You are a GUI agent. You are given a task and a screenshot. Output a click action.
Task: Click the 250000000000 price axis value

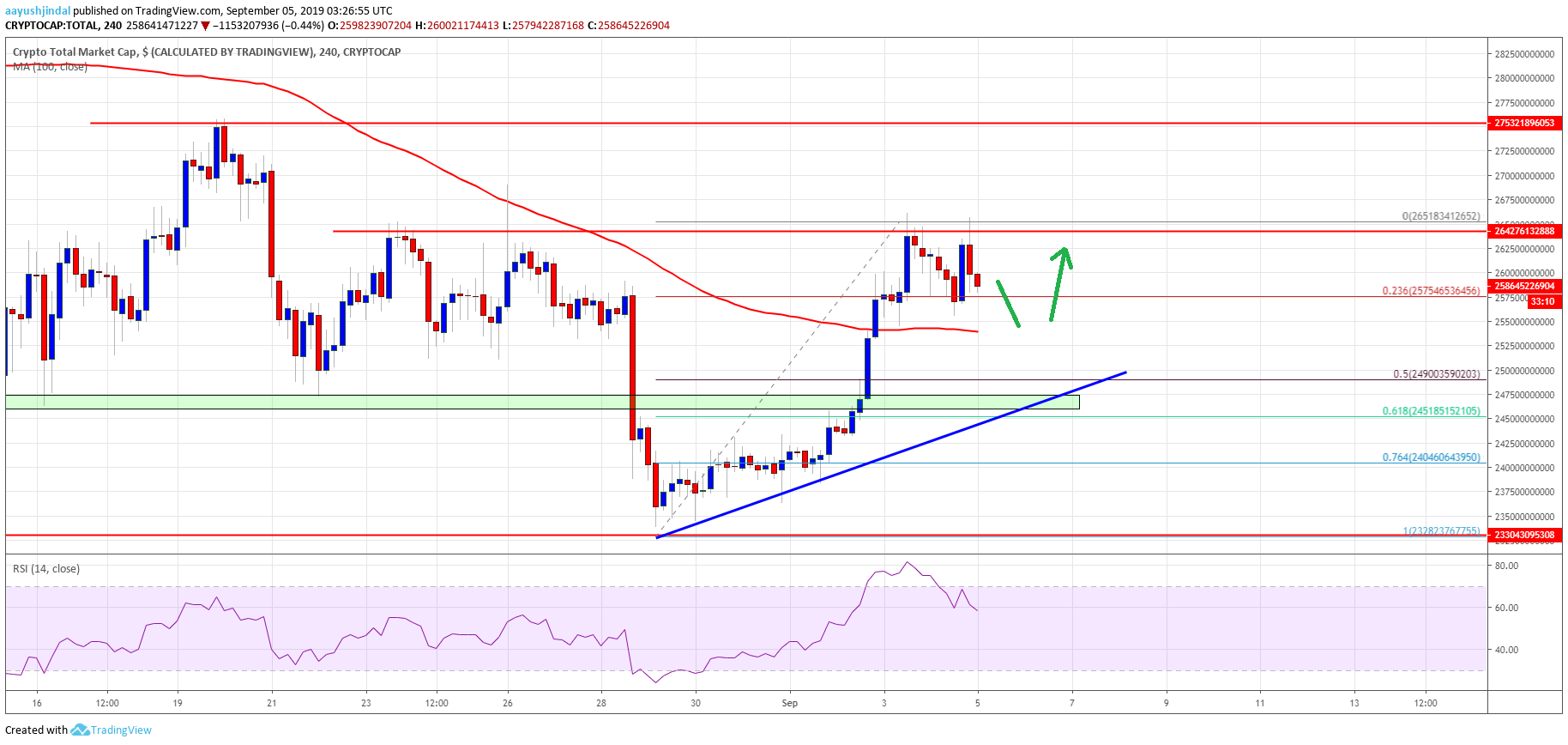1524,371
